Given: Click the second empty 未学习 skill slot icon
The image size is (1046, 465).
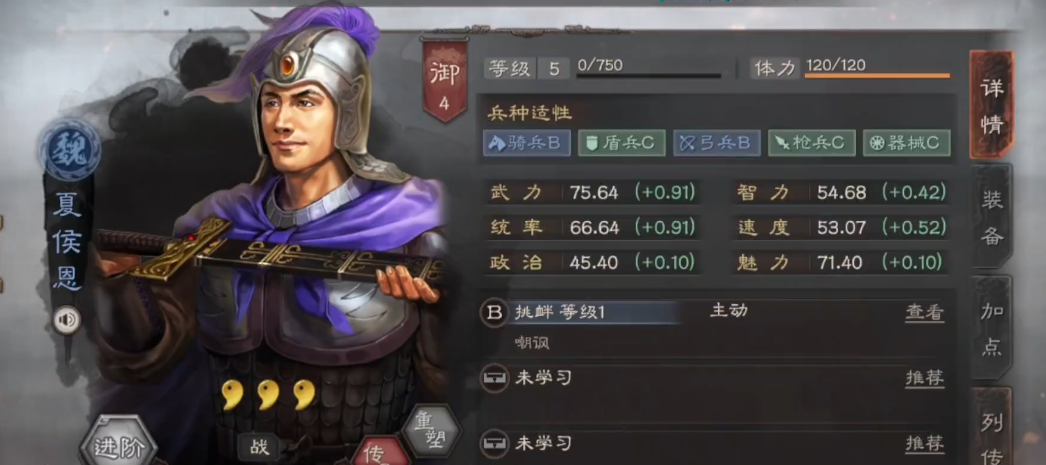Looking at the screenshot, I should 494,443.
